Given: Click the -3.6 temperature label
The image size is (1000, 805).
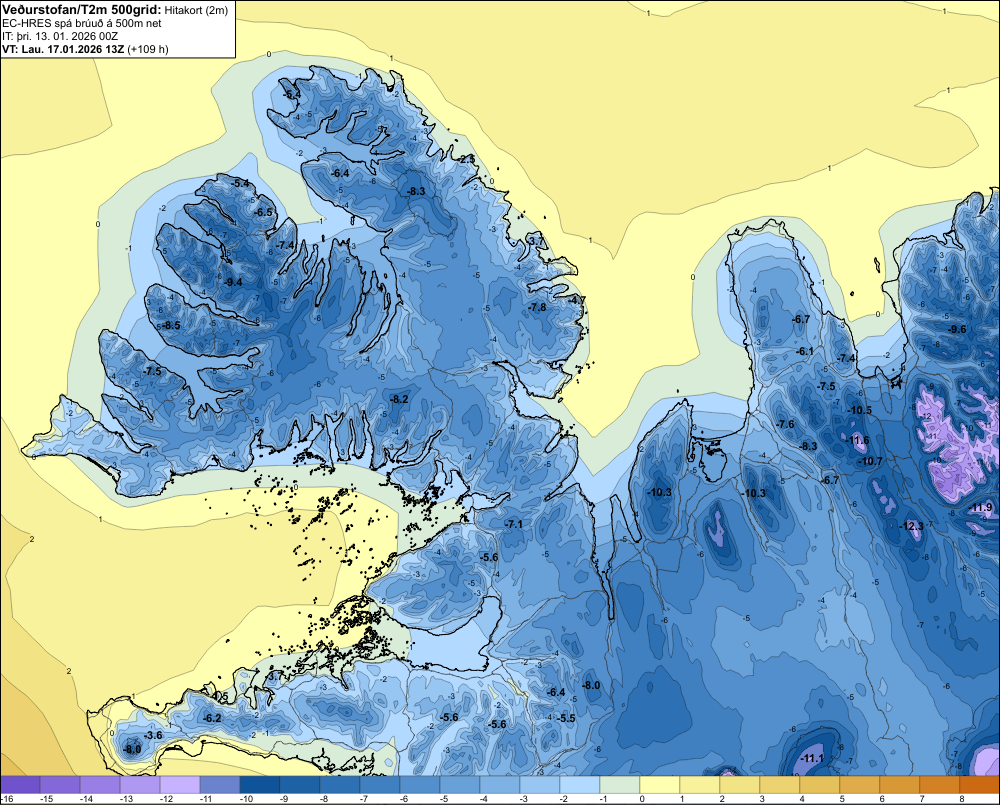Looking at the screenshot, I should (x=154, y=735).
